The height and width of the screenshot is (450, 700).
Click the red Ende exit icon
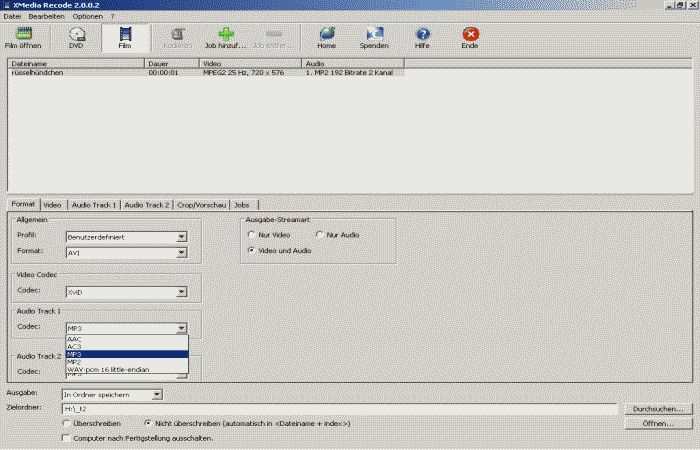[470, 34]
